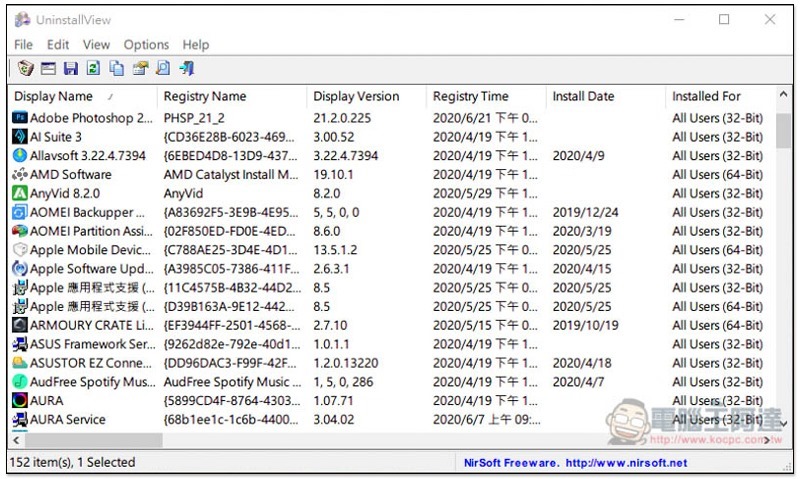Viewport: 800px width, 479px height.
Task: Sort by the Display Name column header
Action: [82, 96]
